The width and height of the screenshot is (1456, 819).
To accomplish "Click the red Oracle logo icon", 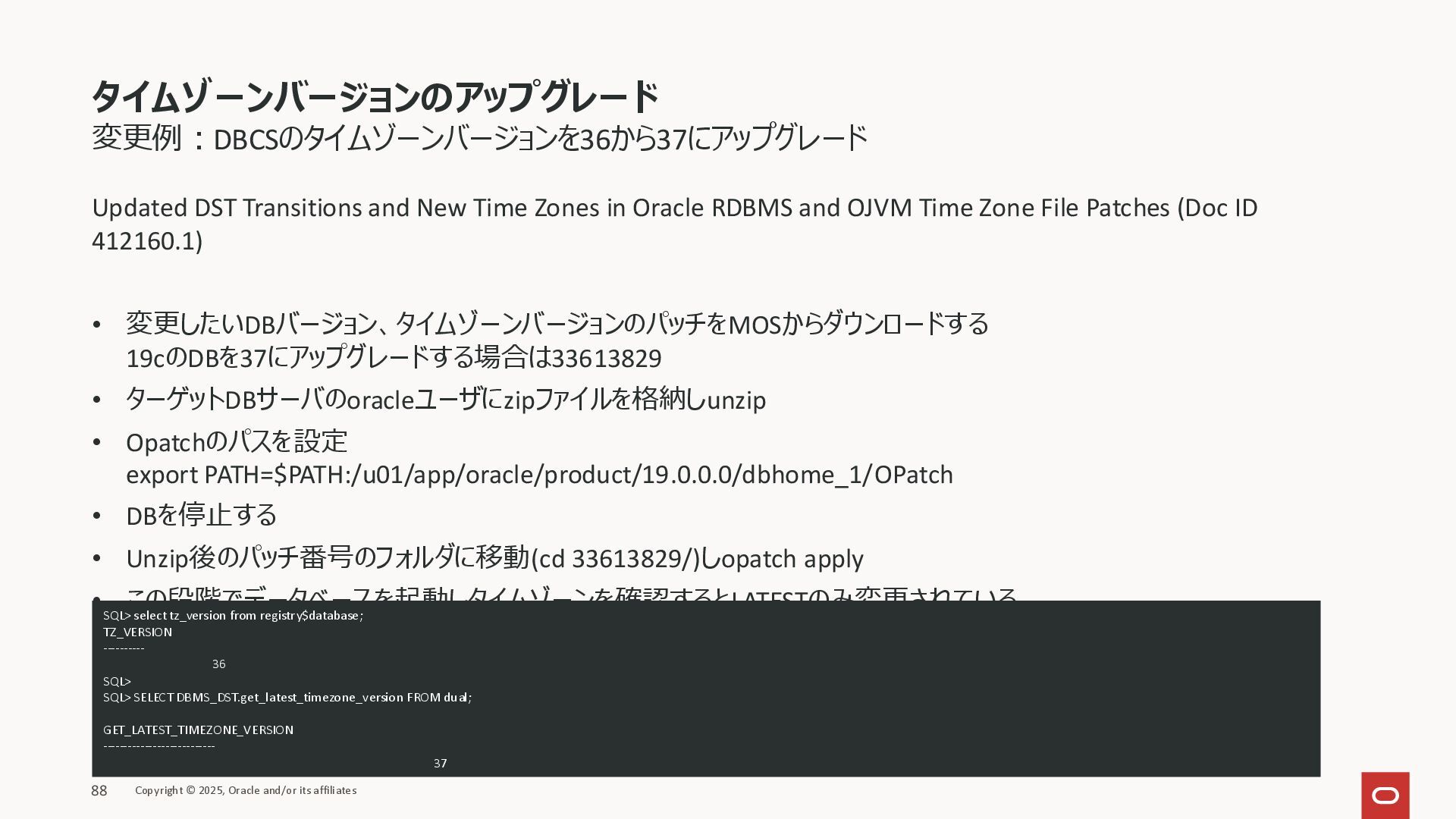I will point(1385,795).
